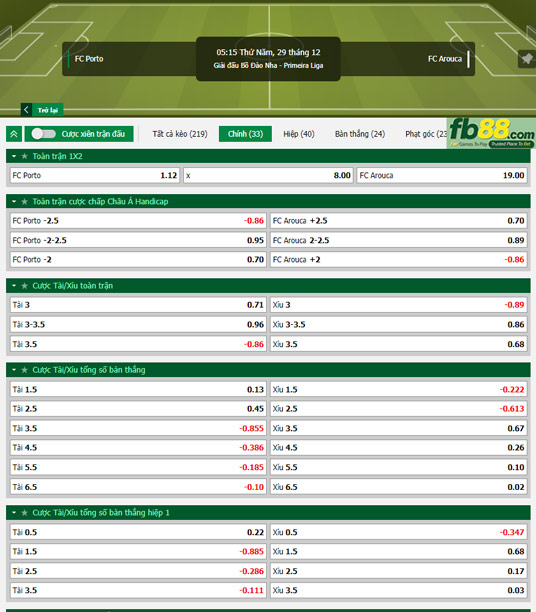The width and height of the screenshot is (536, 612).
Task: Collapse the Cược Tài/Xỉu toàn trận section
Action: [14, 286]
